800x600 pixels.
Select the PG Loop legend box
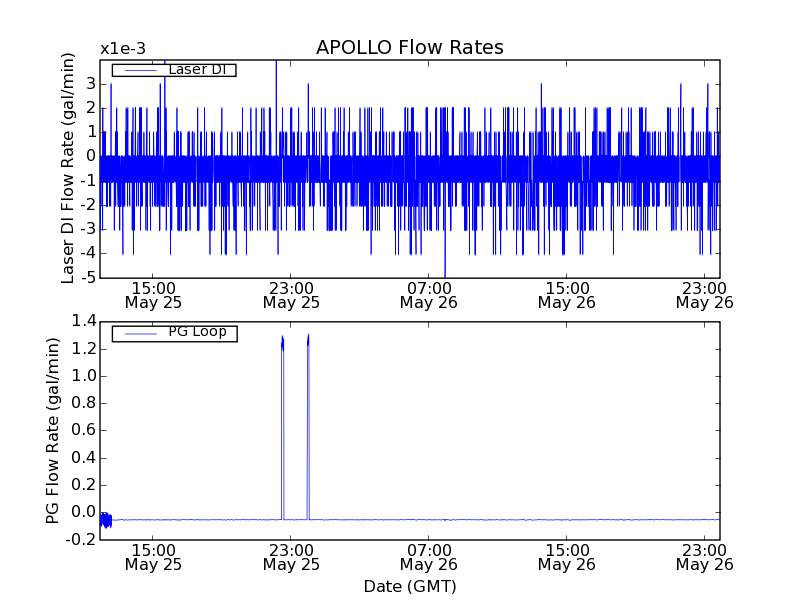[173, 333]
